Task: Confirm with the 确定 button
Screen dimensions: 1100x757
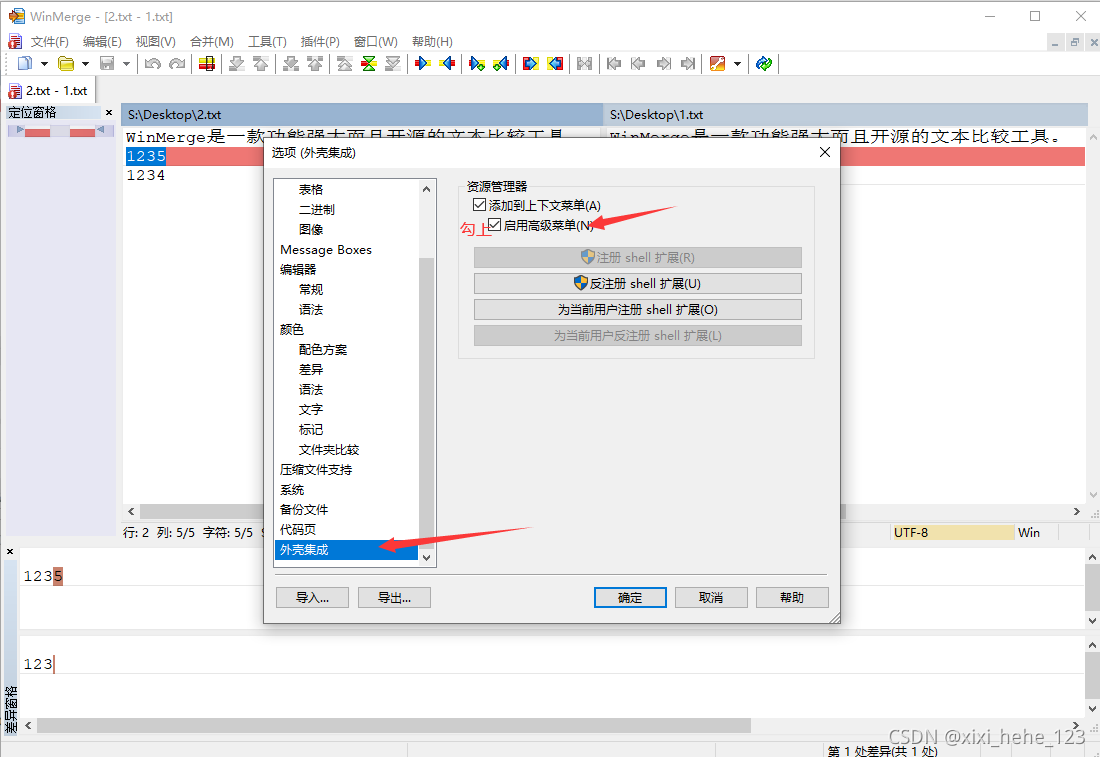Action: click(x=630, y=598)
